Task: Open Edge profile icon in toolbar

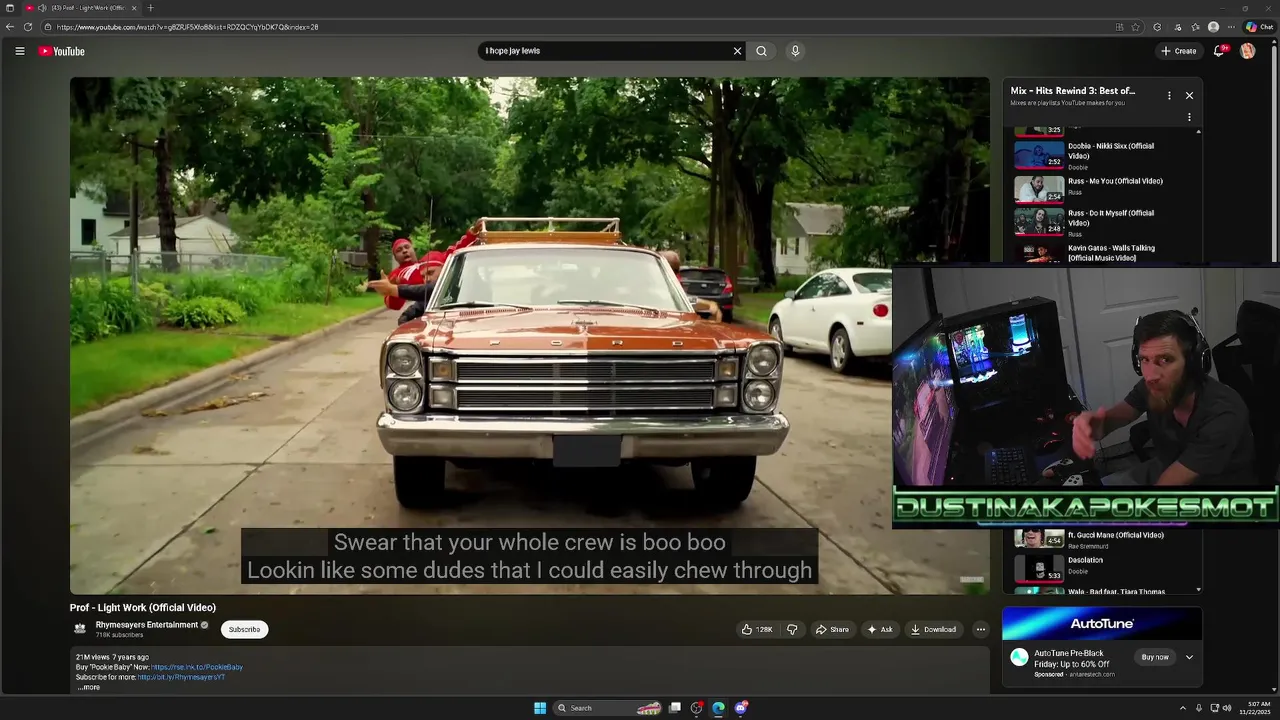Action: (x=1213, y=27)
